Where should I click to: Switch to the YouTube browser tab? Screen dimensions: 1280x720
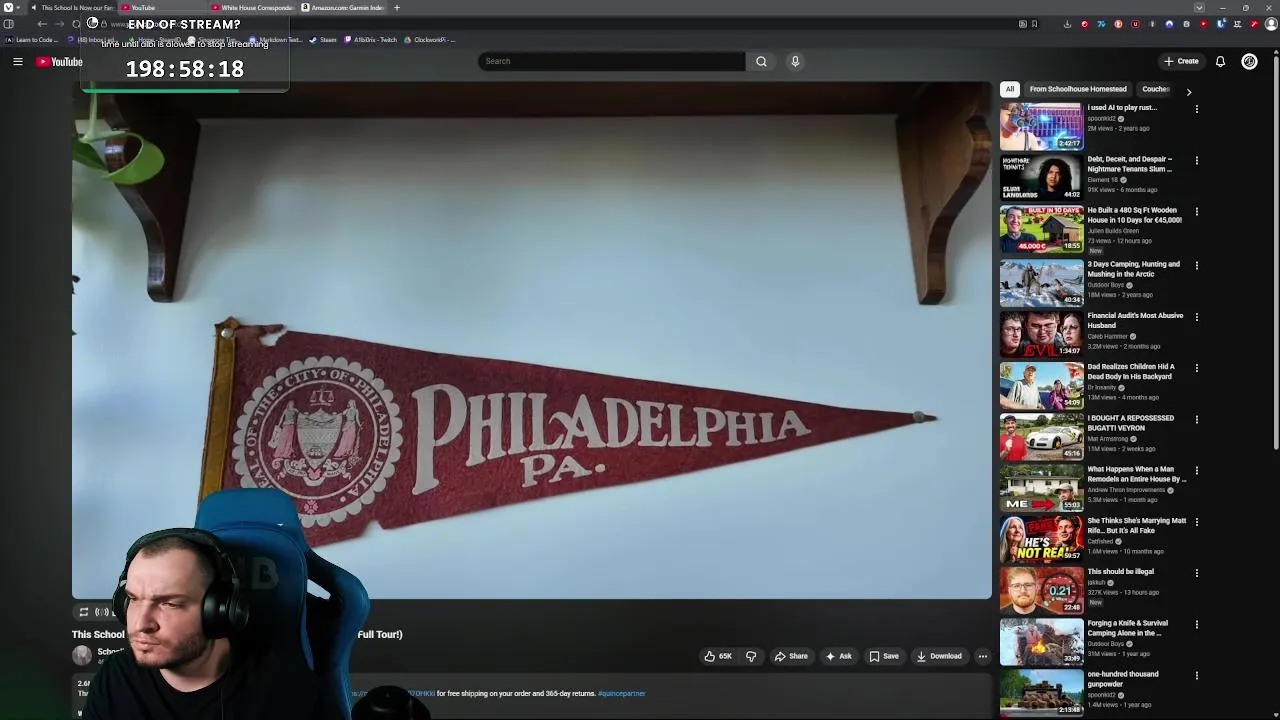pos(160,8)
